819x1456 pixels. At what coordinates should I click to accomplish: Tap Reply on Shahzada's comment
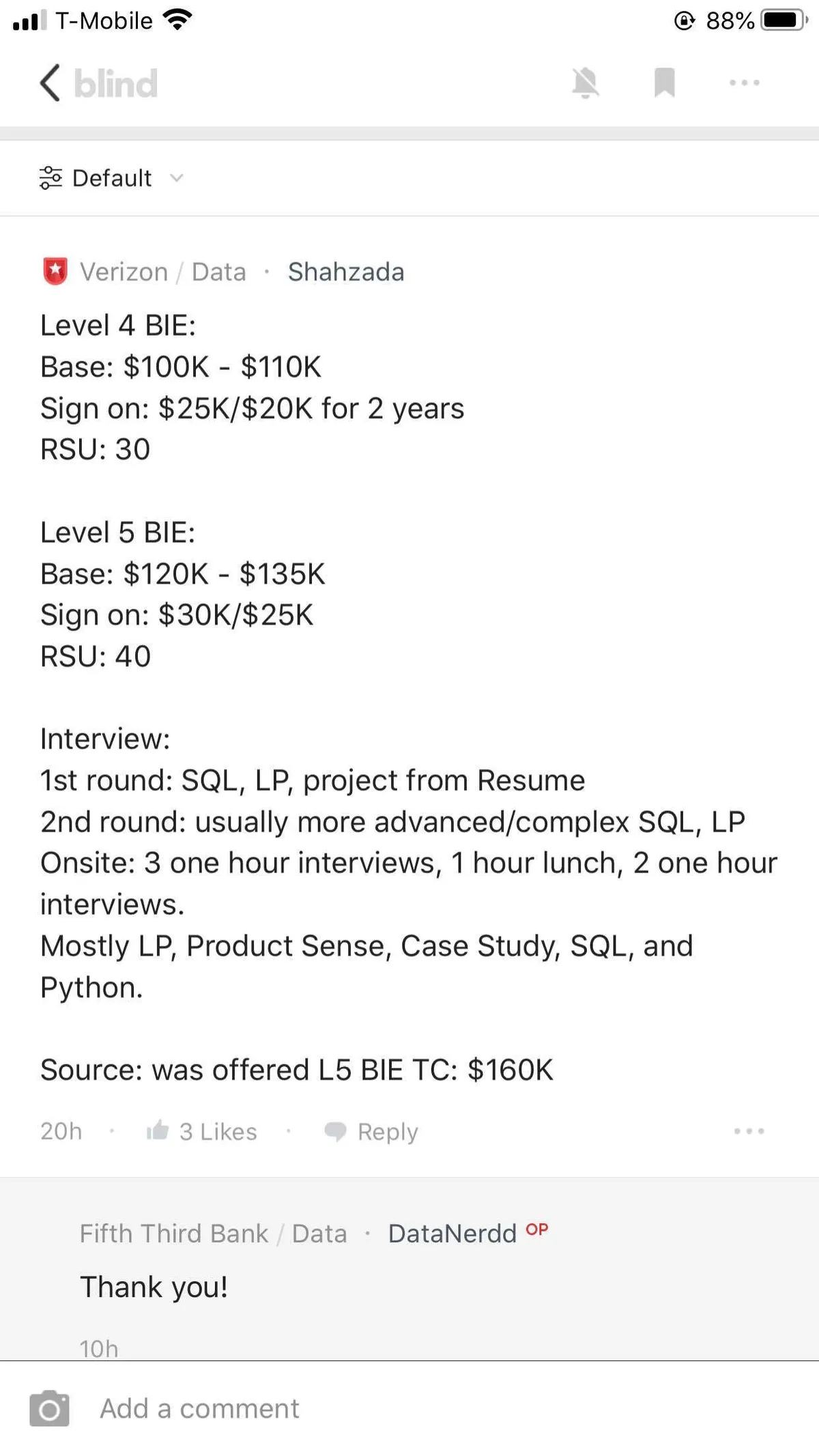coord(387,1131)
